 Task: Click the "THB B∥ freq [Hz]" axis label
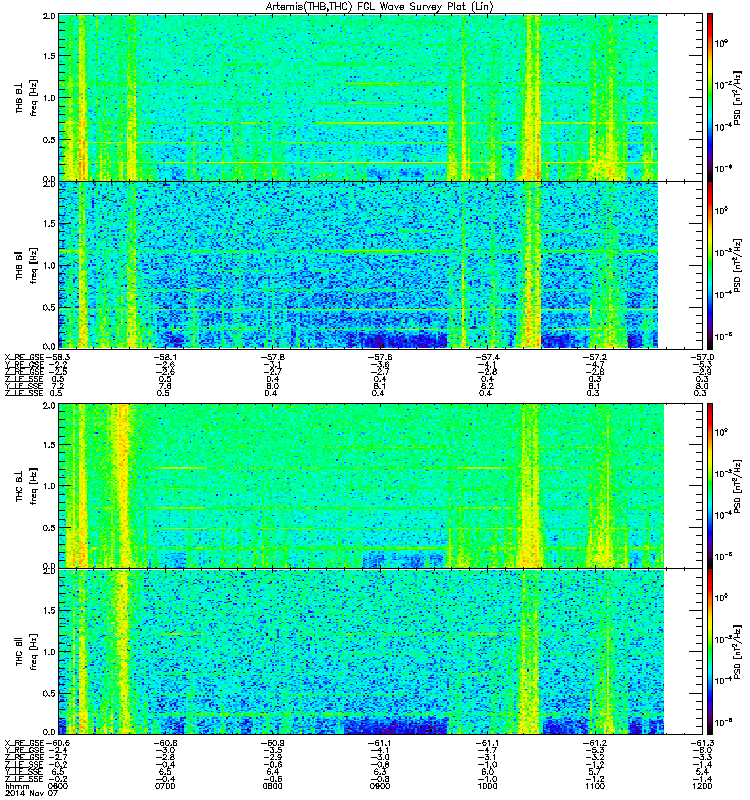point(26,265)
